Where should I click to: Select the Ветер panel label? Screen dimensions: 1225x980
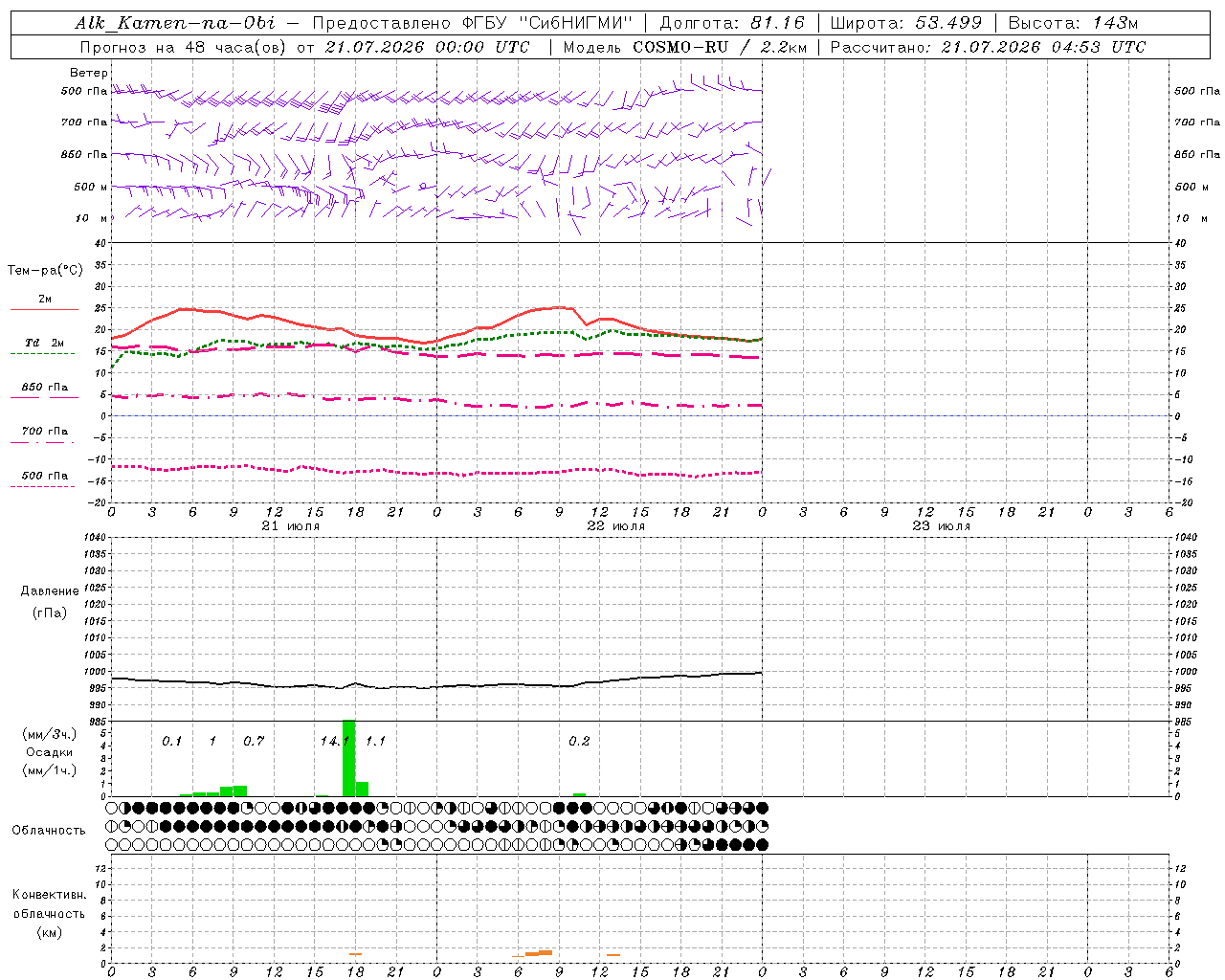[88, 73]
